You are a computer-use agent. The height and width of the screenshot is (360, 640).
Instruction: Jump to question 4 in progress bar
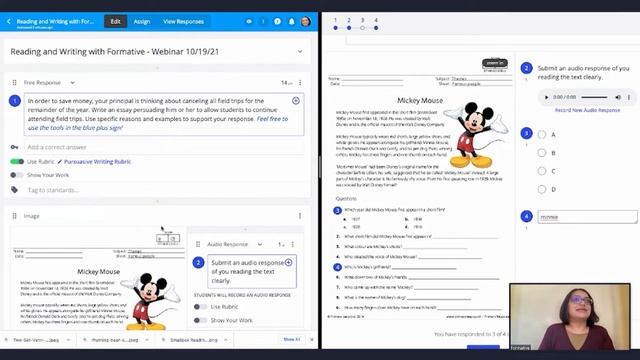(376, 28)
